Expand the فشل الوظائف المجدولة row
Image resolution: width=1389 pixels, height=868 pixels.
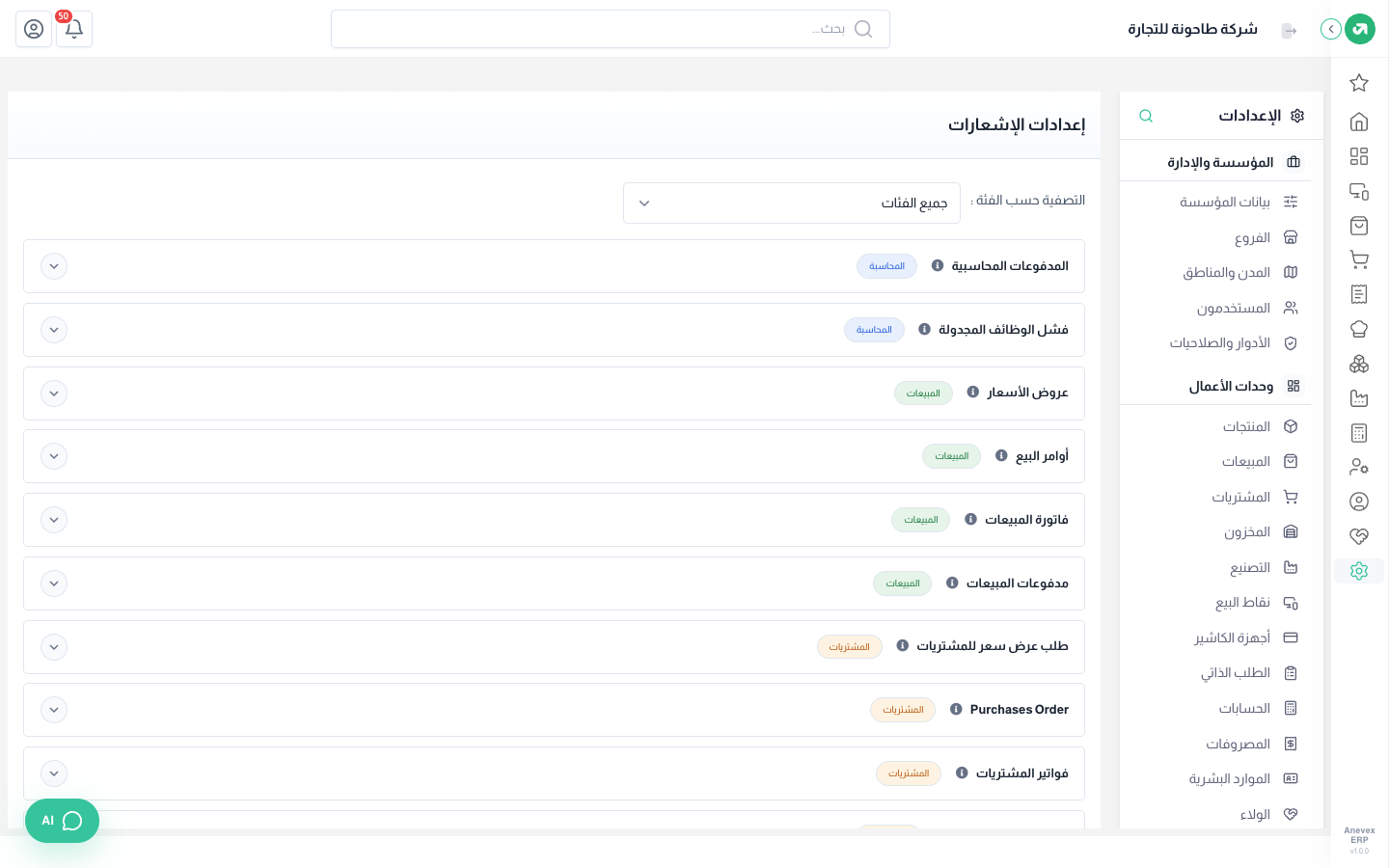pyautogui.click(x=54, y=330)
